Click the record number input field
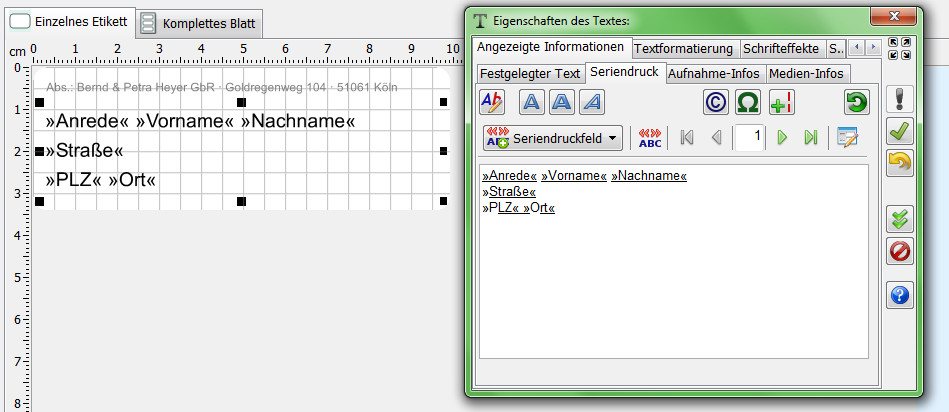 pos(749,138)
